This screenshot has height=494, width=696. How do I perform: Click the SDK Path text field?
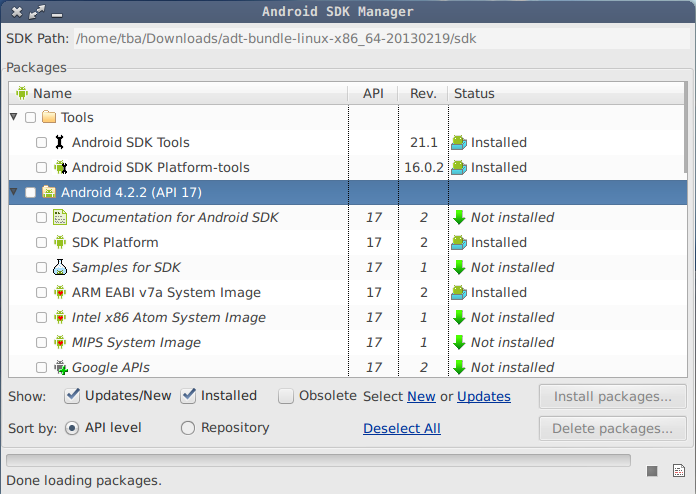[x=382, y=39]
